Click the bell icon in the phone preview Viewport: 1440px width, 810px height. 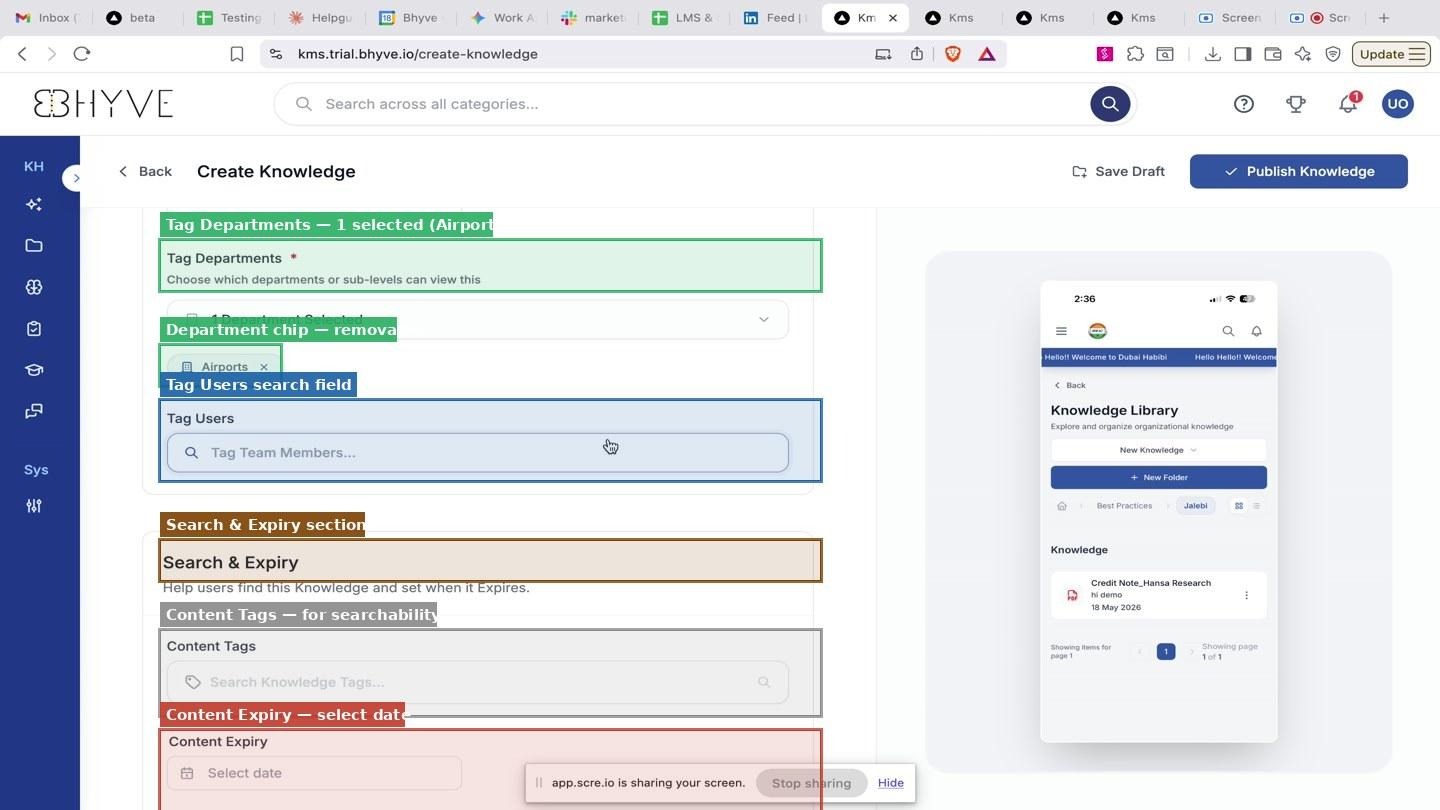pos(1257,331)
